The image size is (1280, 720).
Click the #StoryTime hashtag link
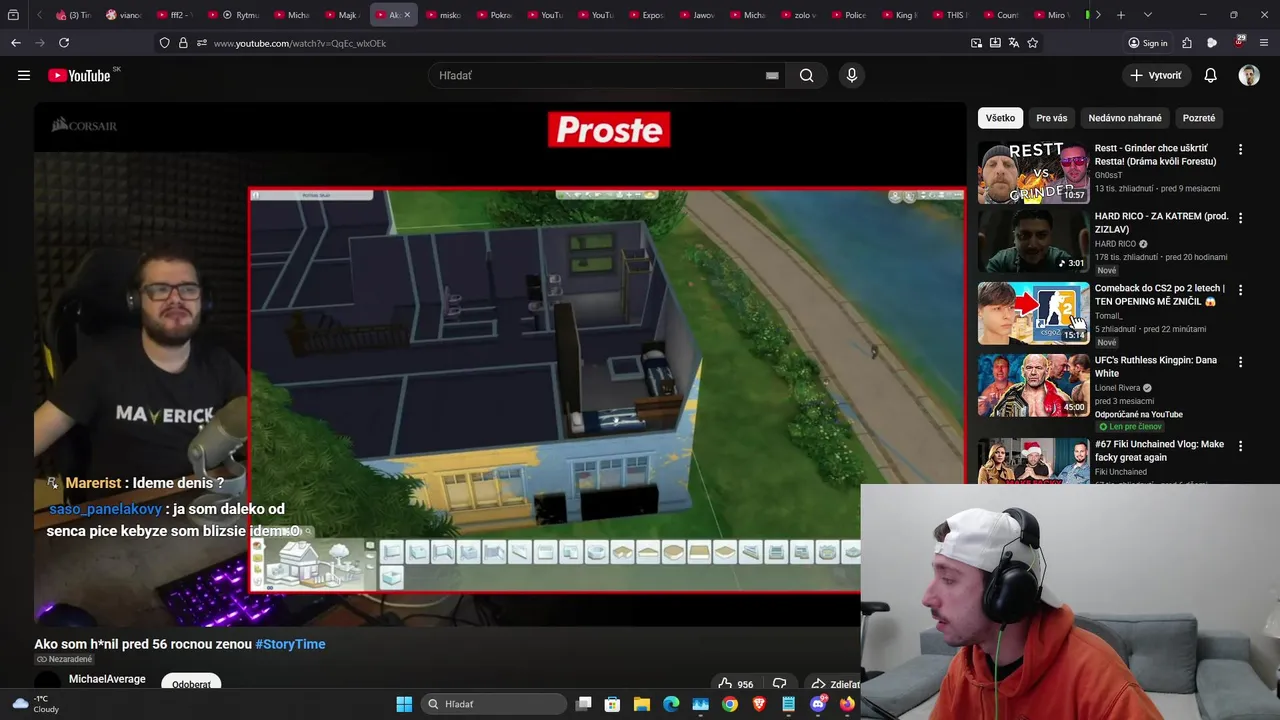click(290, 644)
